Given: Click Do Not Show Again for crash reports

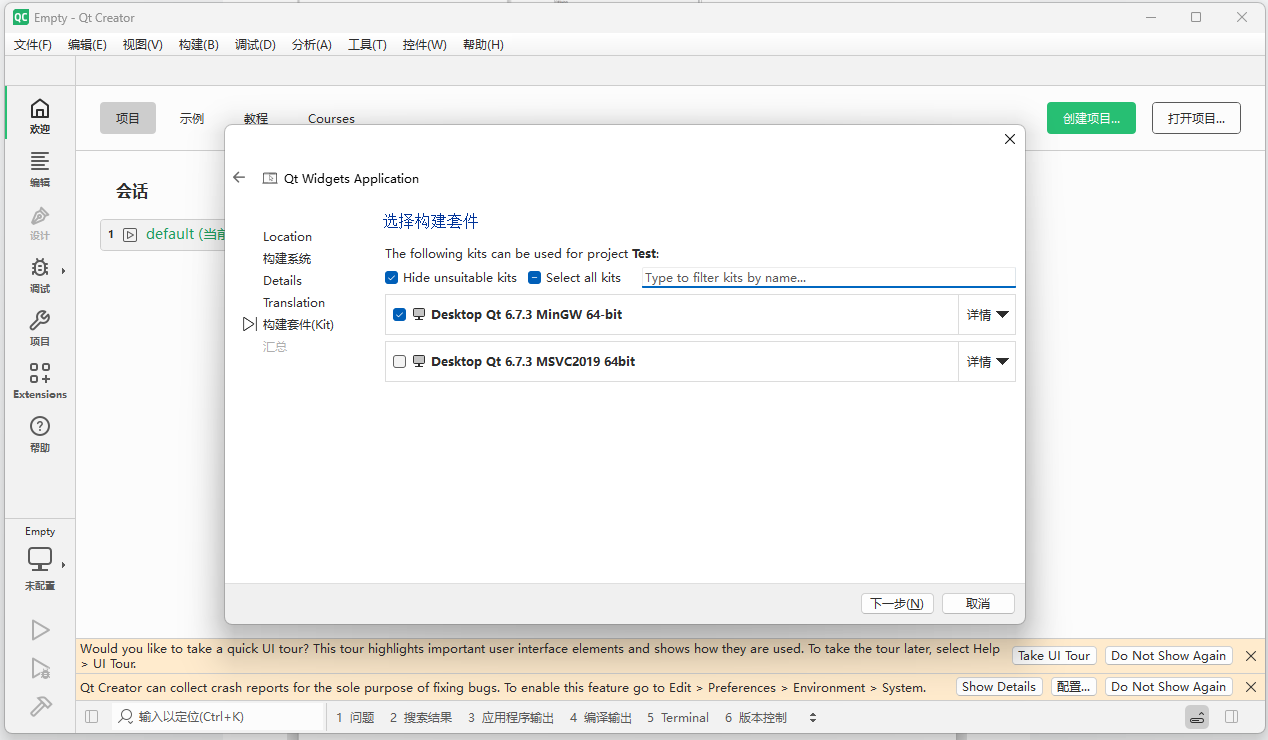Looking at the screenshot, I should [1168, 687].
